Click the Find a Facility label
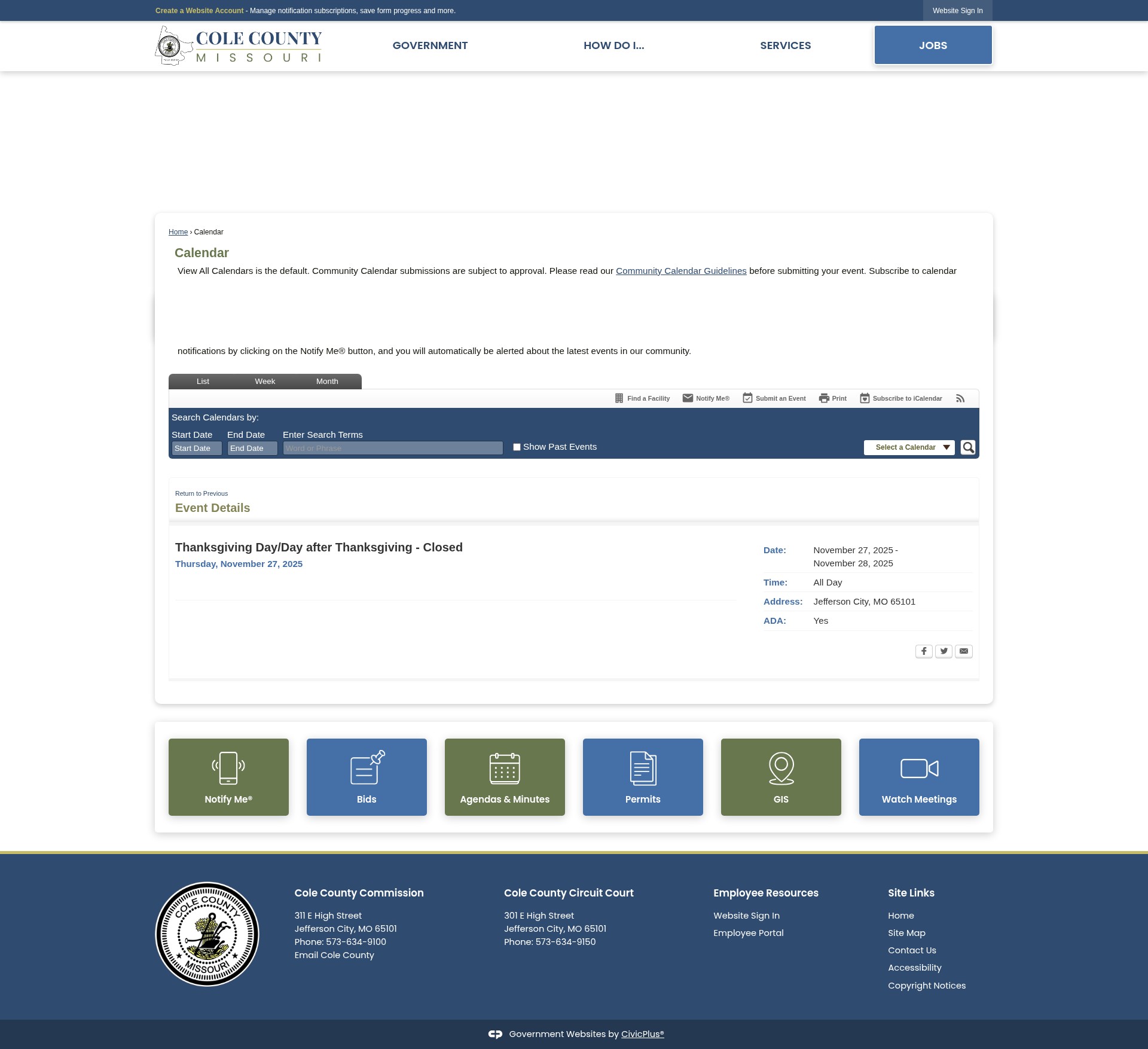 click(648, 398)
